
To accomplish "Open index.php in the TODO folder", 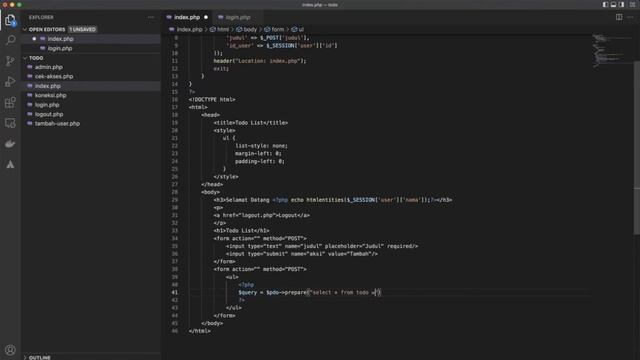I will tap(48, 86).
